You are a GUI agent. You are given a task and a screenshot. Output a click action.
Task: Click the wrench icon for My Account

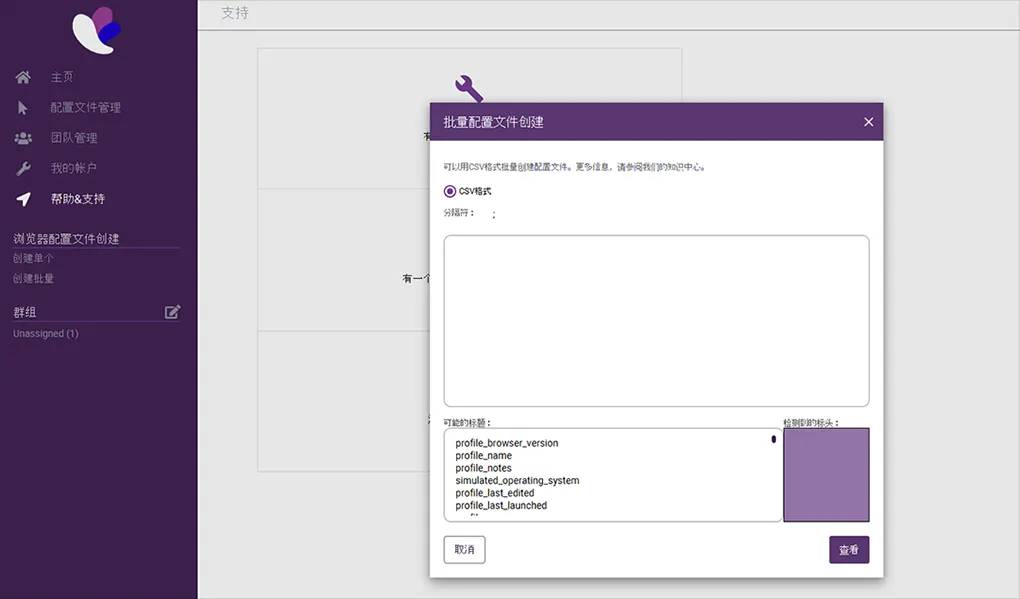tap(23, 169)
